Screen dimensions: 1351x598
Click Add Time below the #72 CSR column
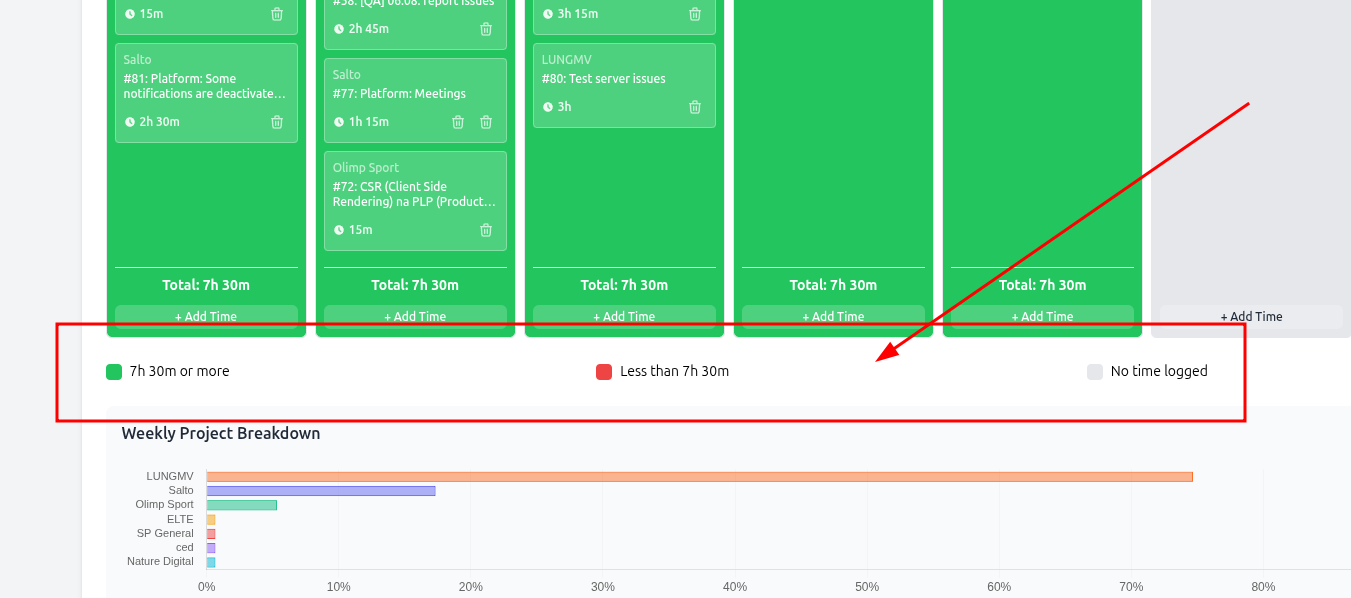[415, 316]
